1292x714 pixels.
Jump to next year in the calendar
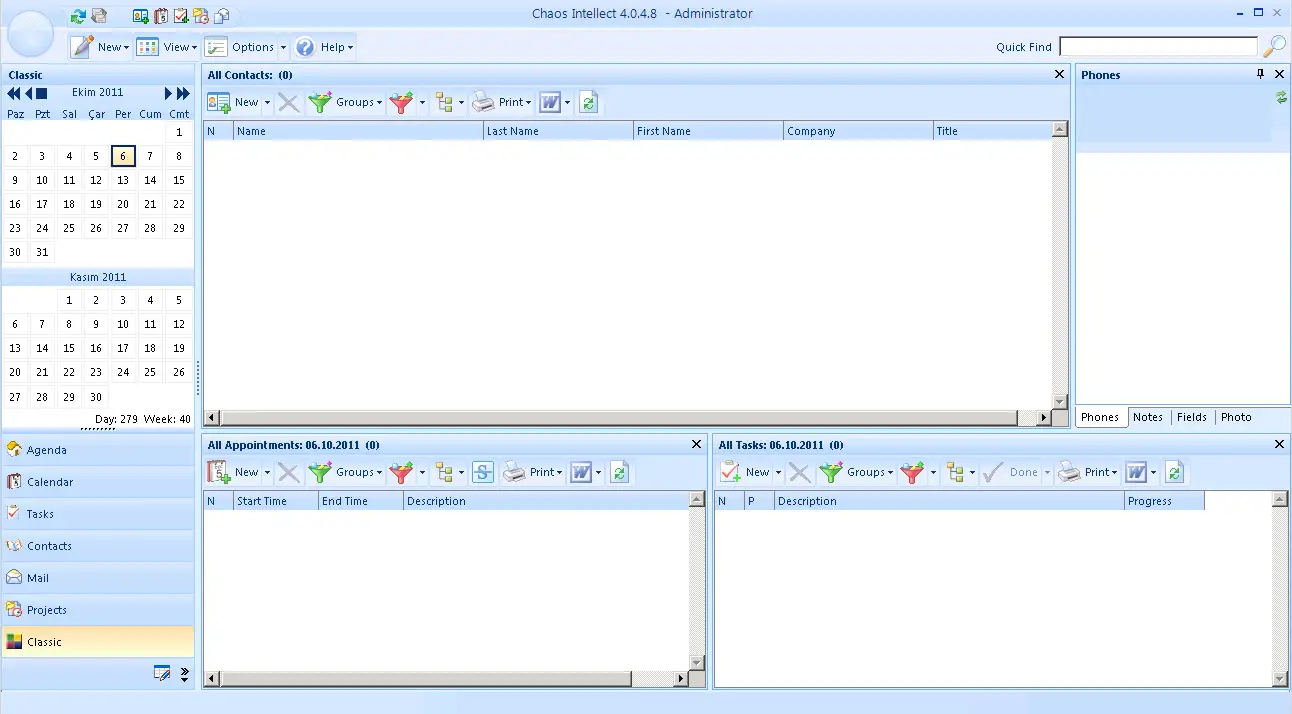(183, 93)
